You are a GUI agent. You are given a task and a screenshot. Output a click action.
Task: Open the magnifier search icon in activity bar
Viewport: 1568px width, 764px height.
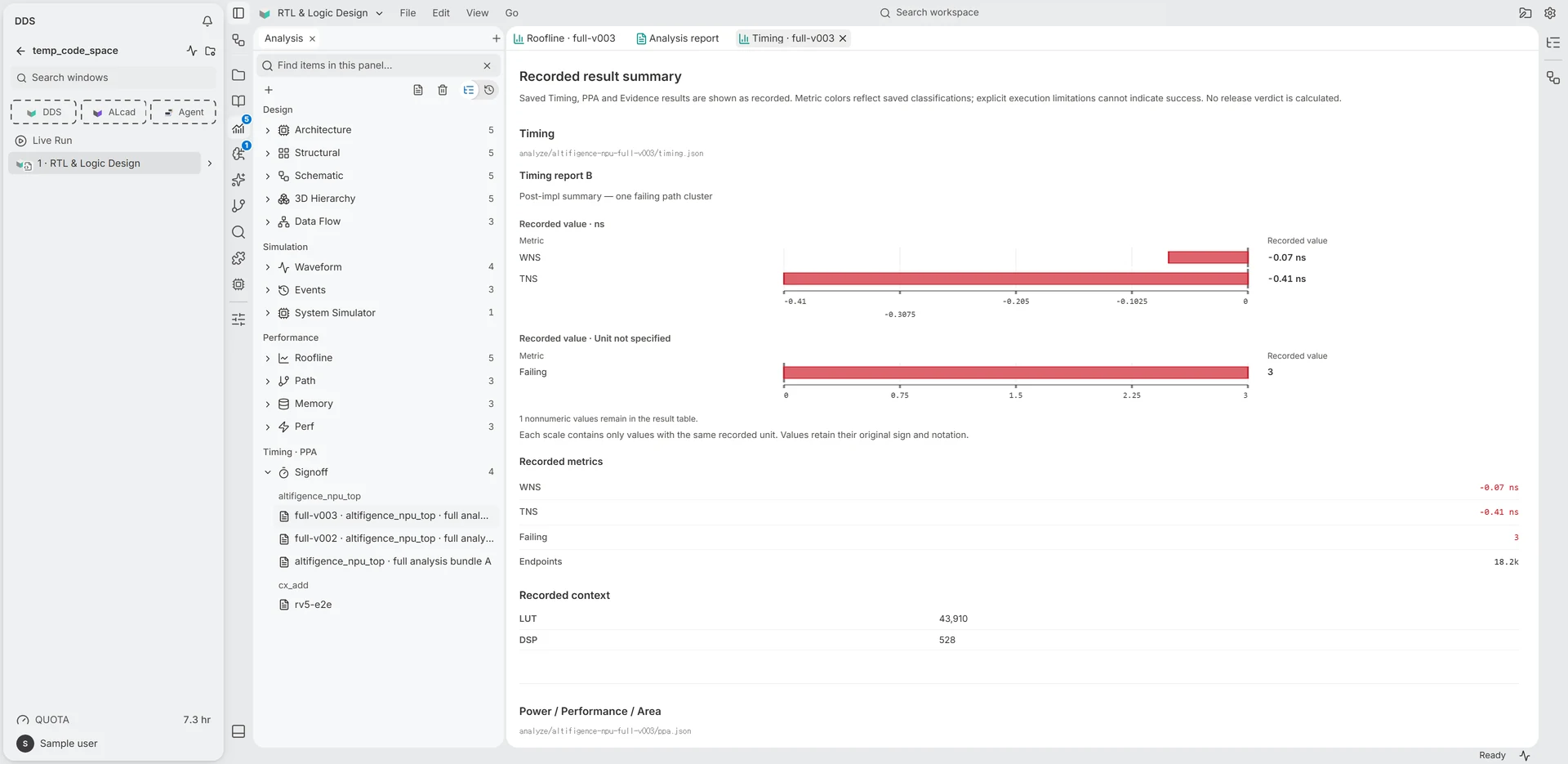click(238, 232)
